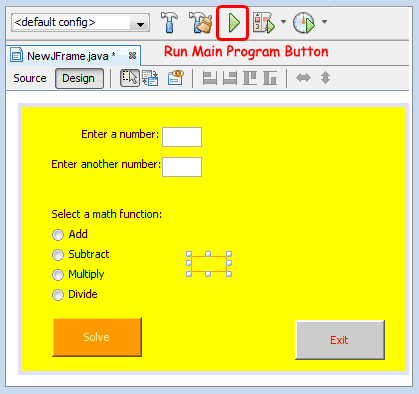Click Clean and Build hammer-broom icon
The width and height of the screenshot is (419, 394).
click(x=201, y=22)
